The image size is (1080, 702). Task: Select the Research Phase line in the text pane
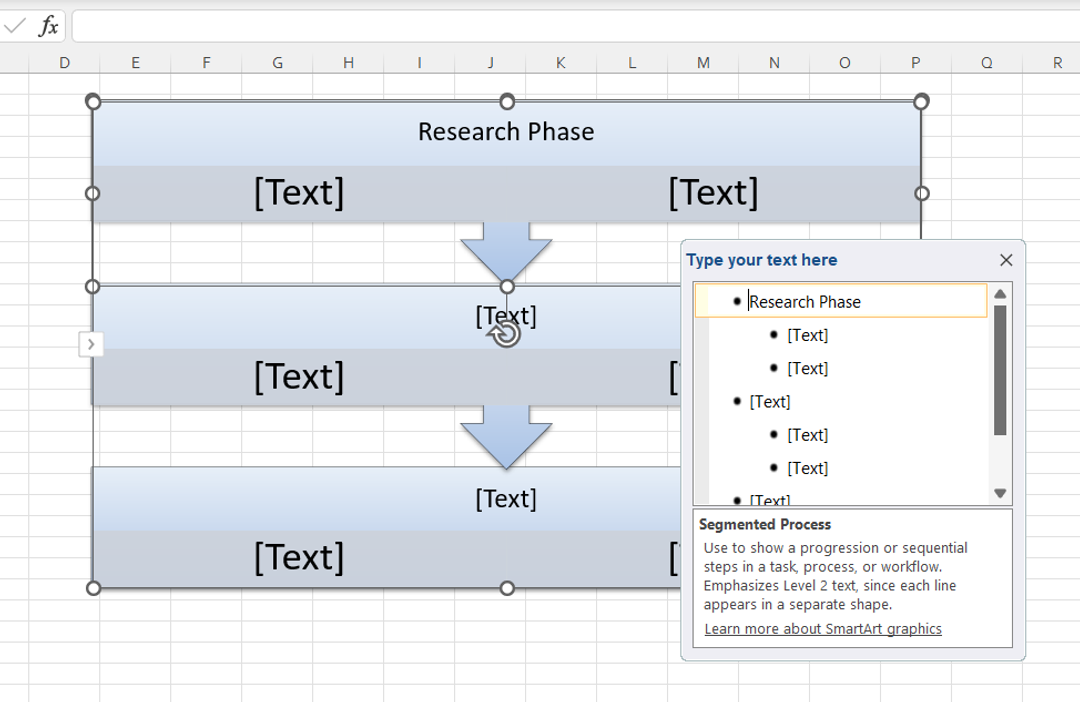tap(805, 301)
